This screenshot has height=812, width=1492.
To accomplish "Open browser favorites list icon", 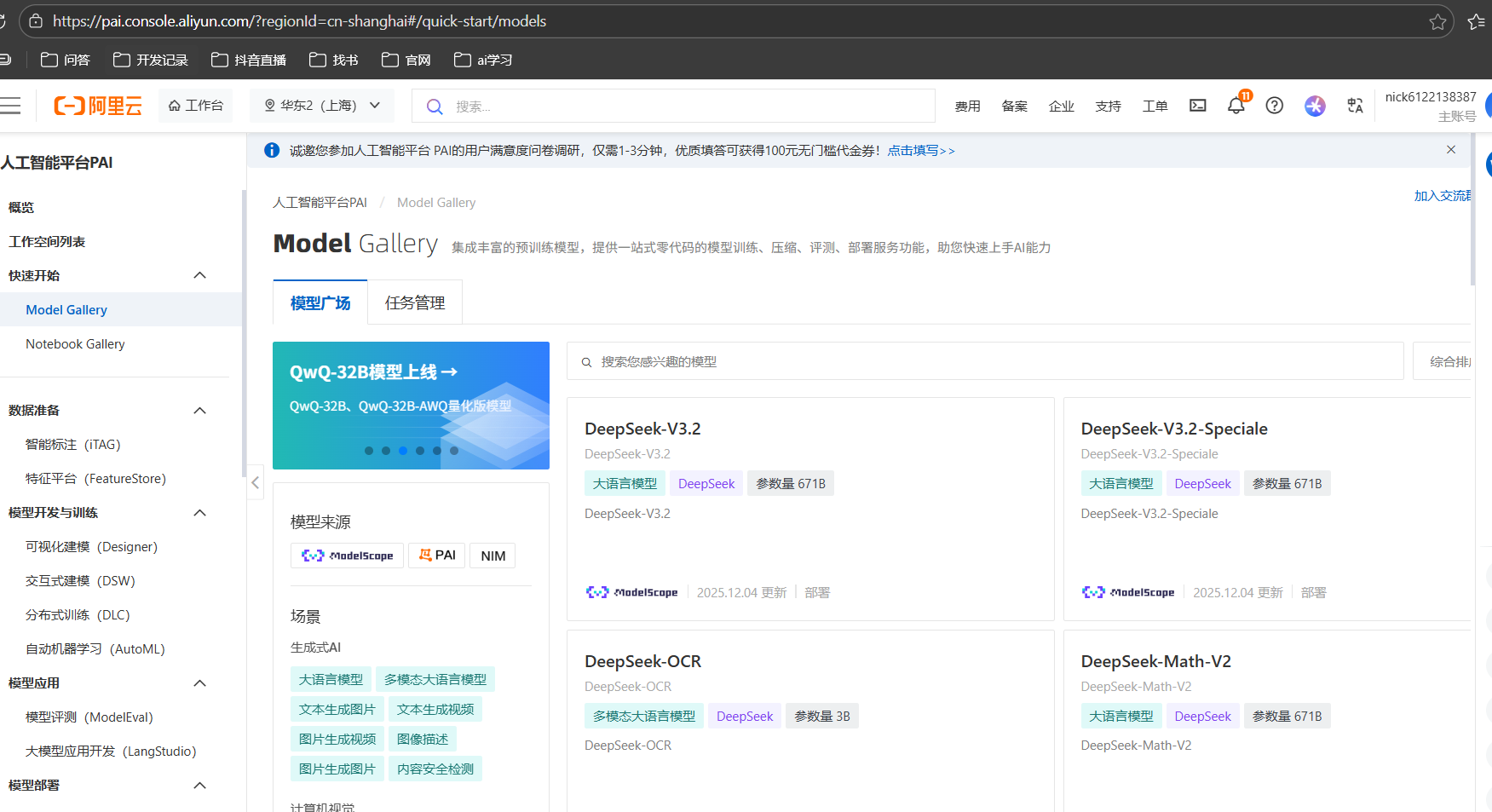I will (x=1478, y=21).
